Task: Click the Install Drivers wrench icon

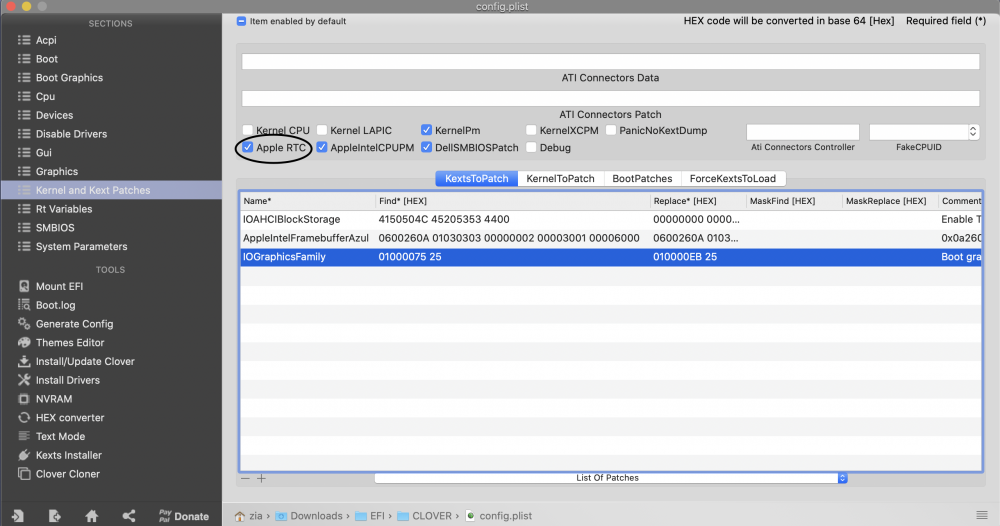Action: 25,381
